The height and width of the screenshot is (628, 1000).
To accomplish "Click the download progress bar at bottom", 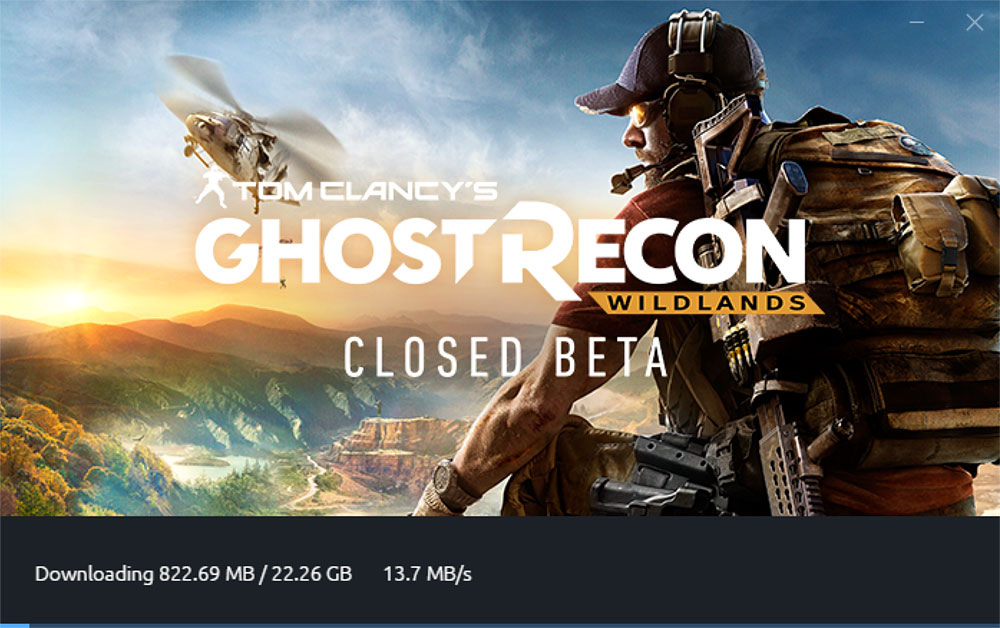I will [x=500, y=625].
